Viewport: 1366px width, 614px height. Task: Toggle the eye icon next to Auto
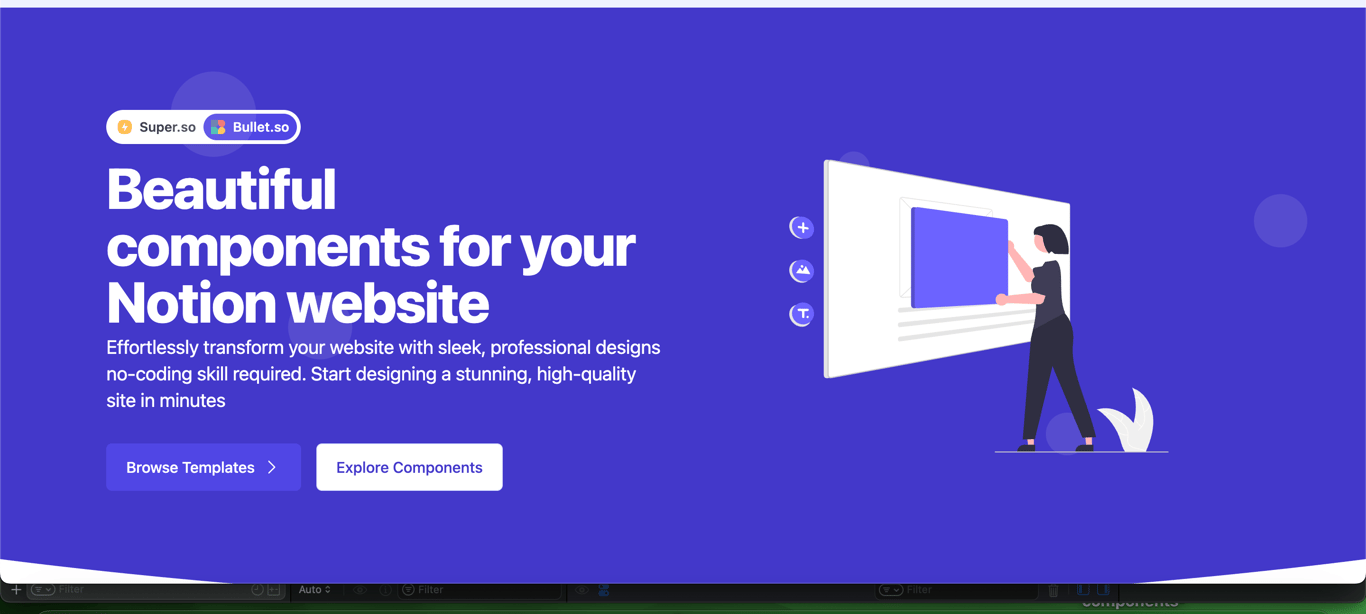tap(360, 590)
